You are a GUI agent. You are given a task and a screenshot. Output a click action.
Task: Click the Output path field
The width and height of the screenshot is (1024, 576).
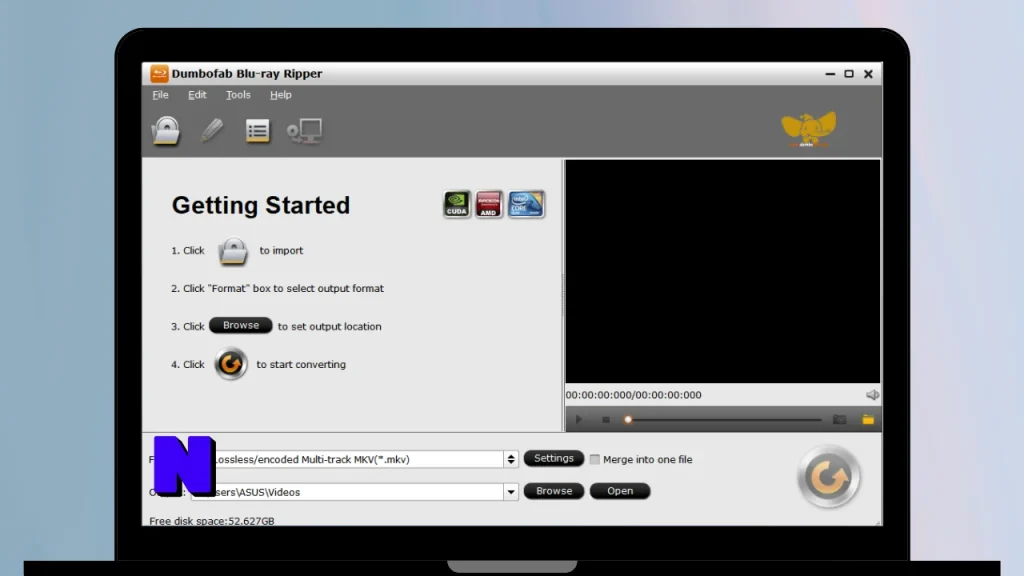click(355, 492)
